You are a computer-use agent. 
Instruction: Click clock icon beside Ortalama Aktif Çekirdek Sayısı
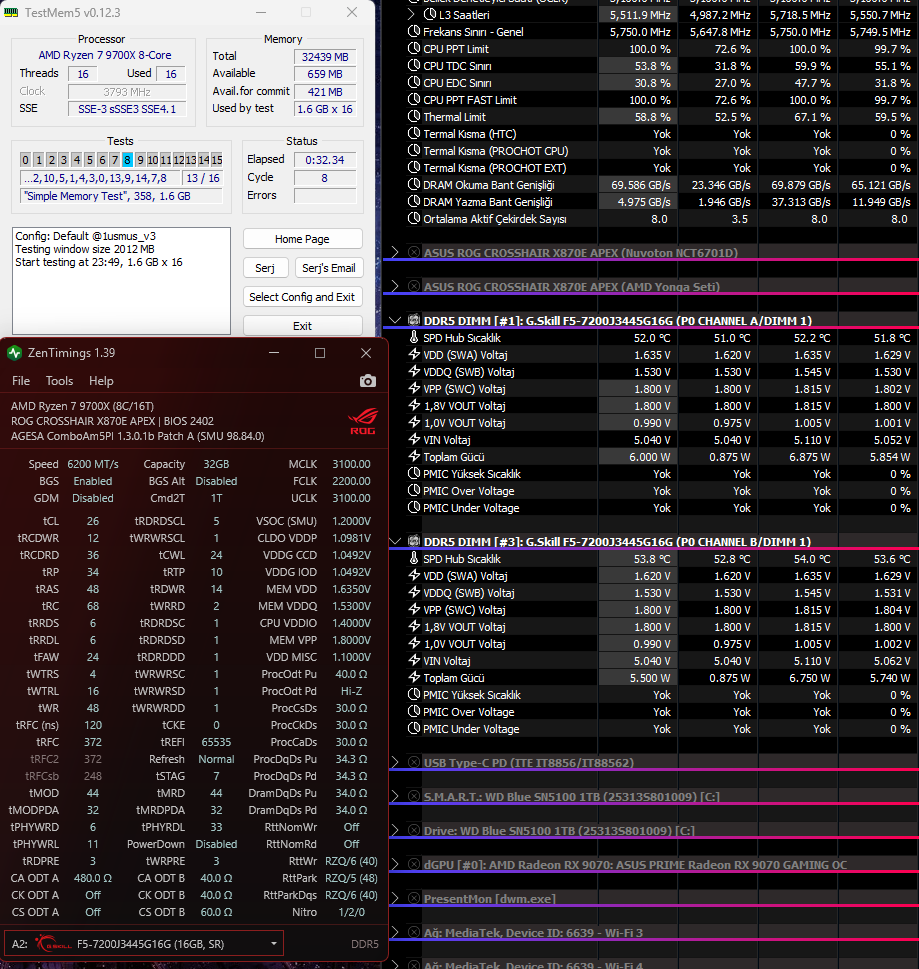click(x=414, y=218)
